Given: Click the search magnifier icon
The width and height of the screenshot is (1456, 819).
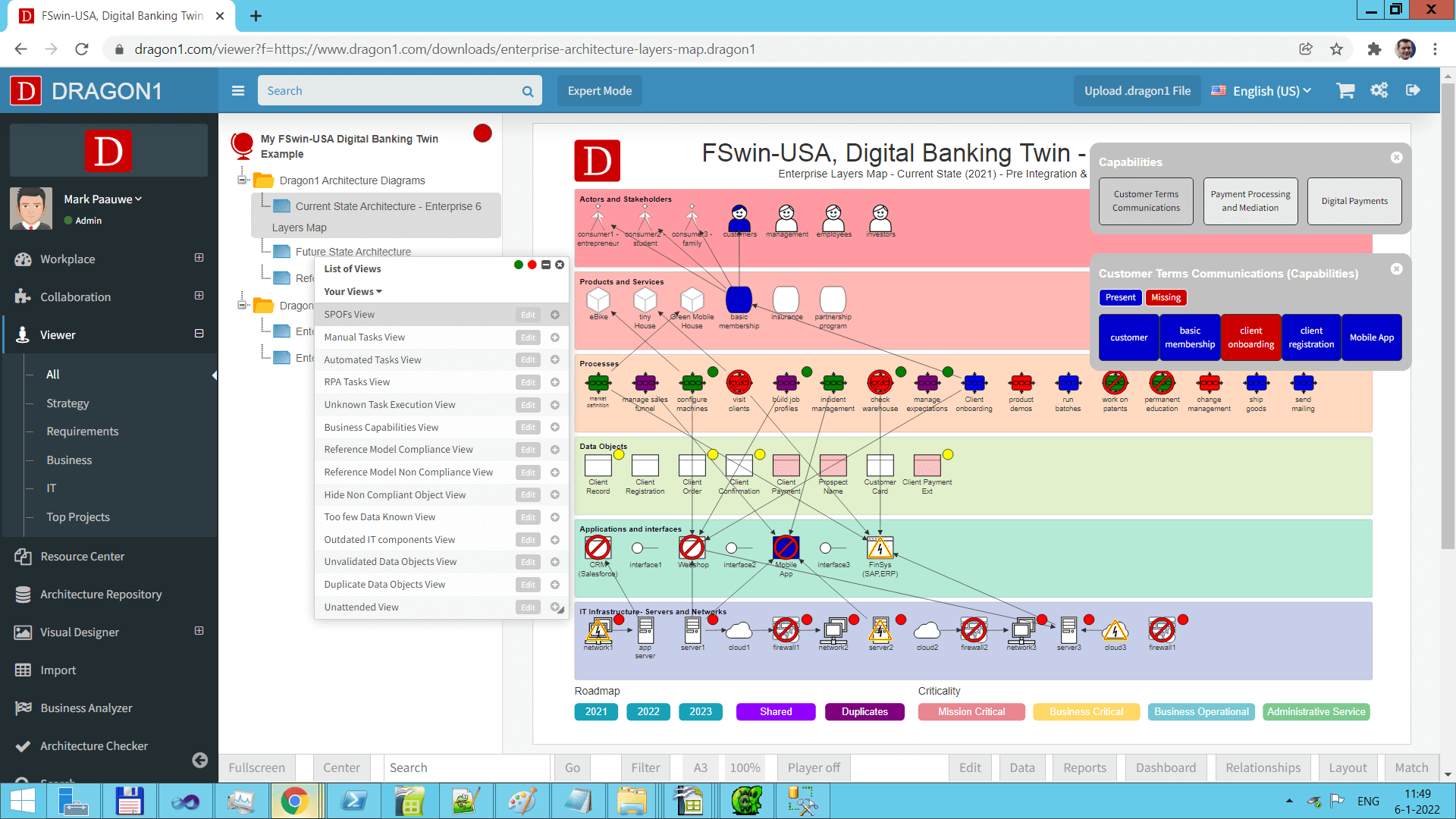Looking at the screenshot, I should tap(528, 91).
